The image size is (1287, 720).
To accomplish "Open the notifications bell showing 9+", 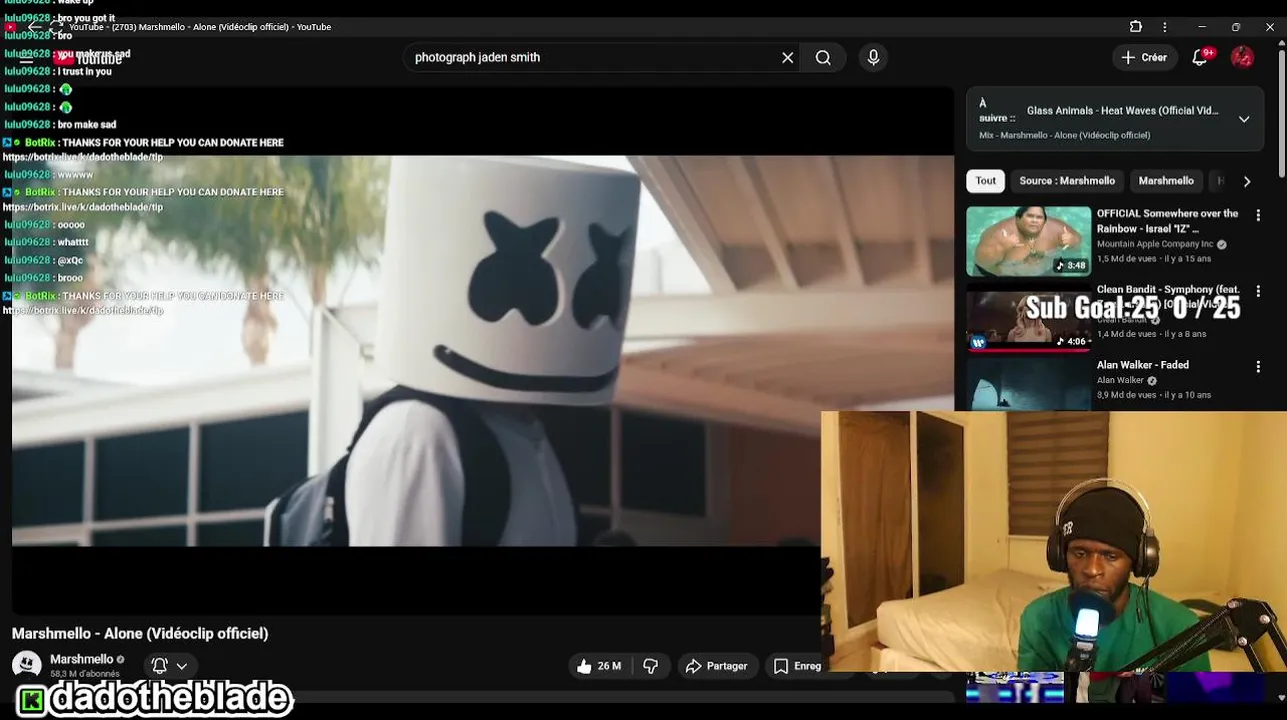I will click(x=1201, y=58).
